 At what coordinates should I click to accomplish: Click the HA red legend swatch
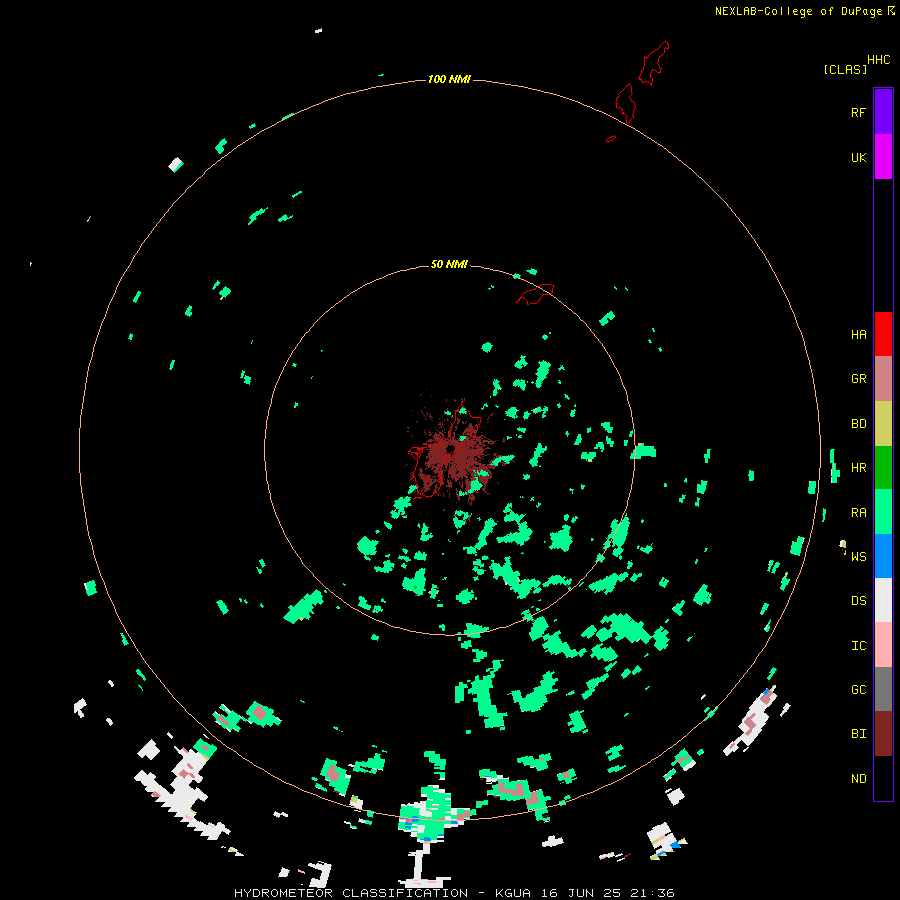(x=883, y=334)
